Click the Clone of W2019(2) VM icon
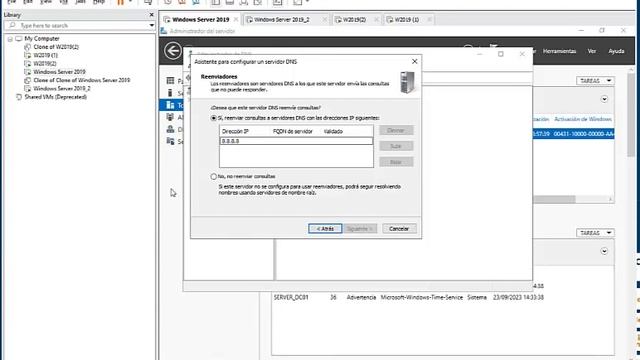The width and height of the screenshot is (640, 360). (x=27, y=47)
